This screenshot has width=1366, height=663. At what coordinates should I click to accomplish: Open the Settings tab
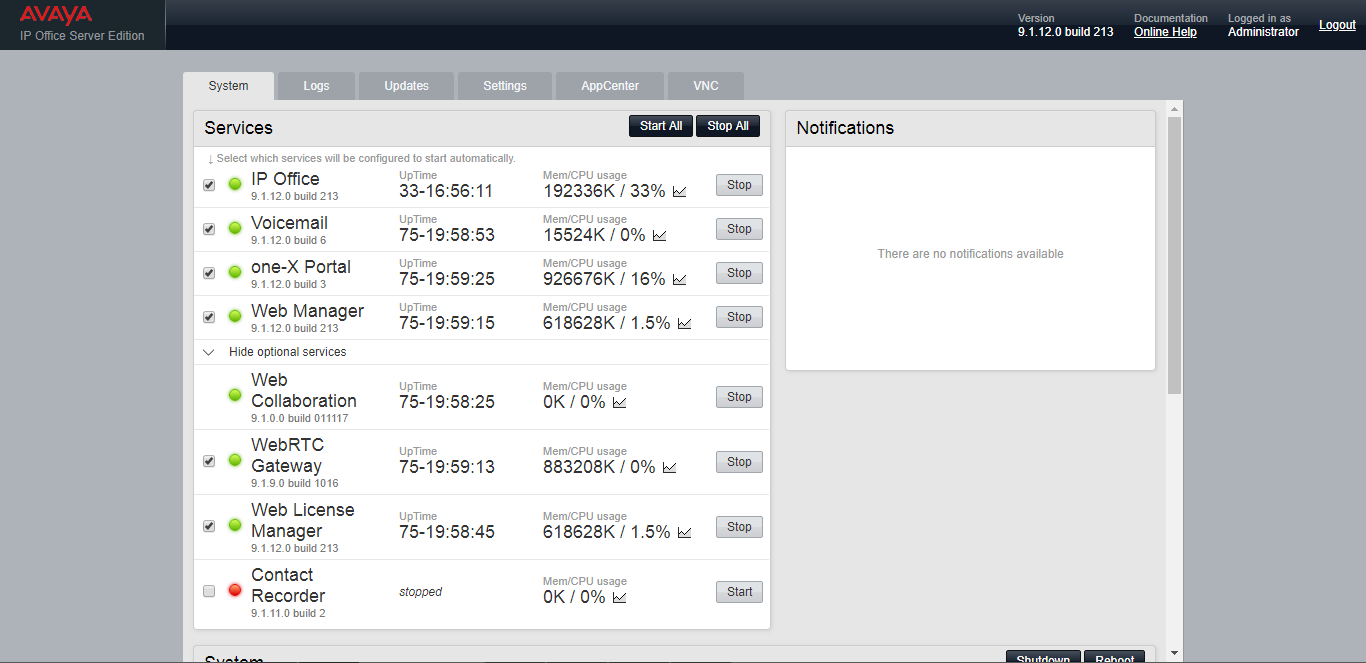pyautogui.click(x=505, y=86)
